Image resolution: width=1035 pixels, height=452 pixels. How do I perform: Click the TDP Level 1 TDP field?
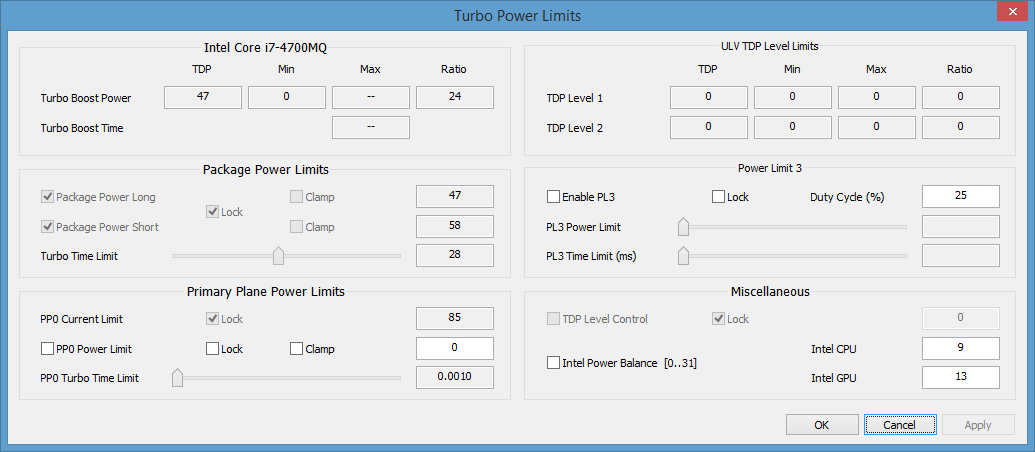tap(708, 98)
